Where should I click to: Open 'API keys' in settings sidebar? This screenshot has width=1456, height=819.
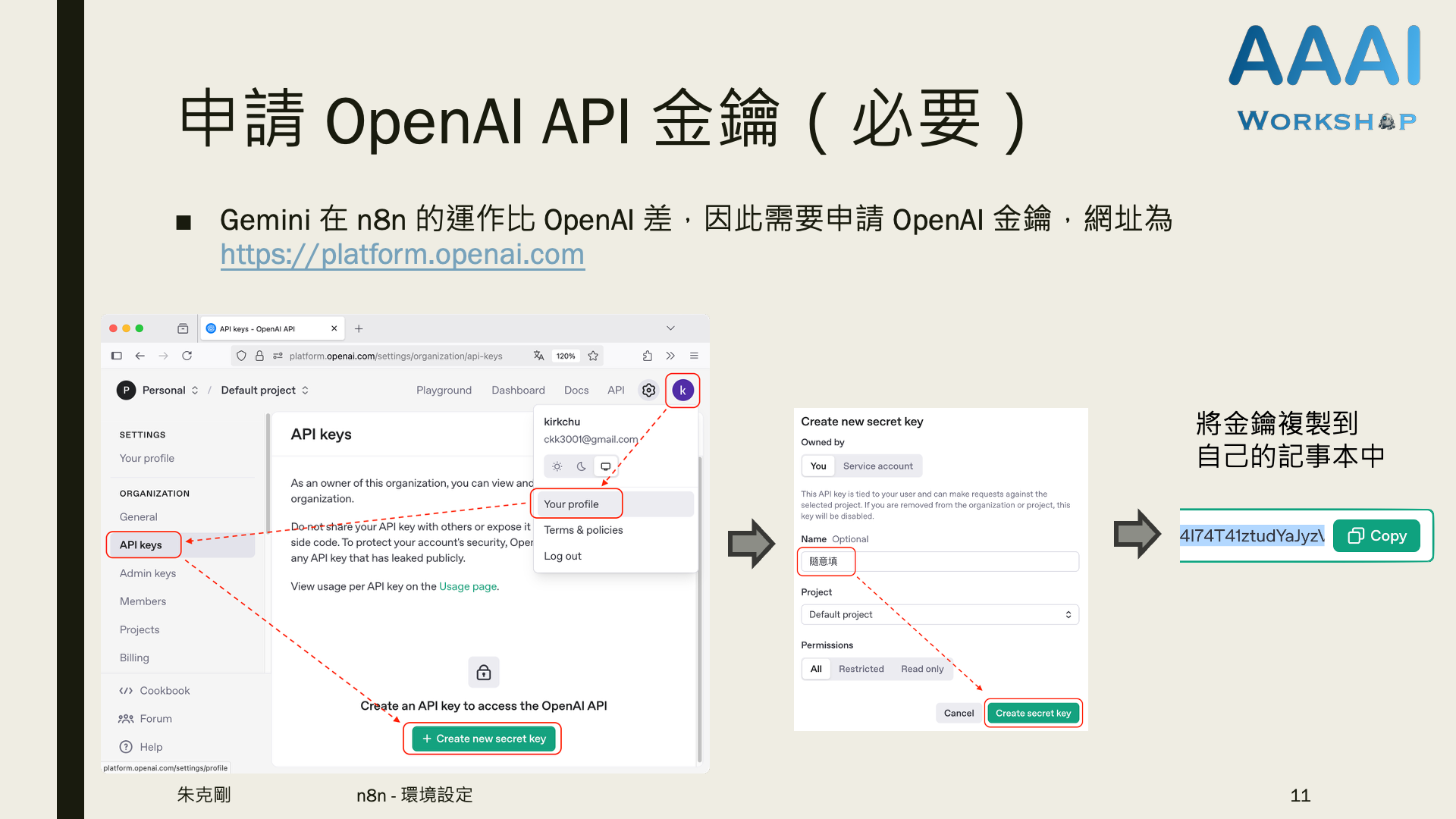141,544
